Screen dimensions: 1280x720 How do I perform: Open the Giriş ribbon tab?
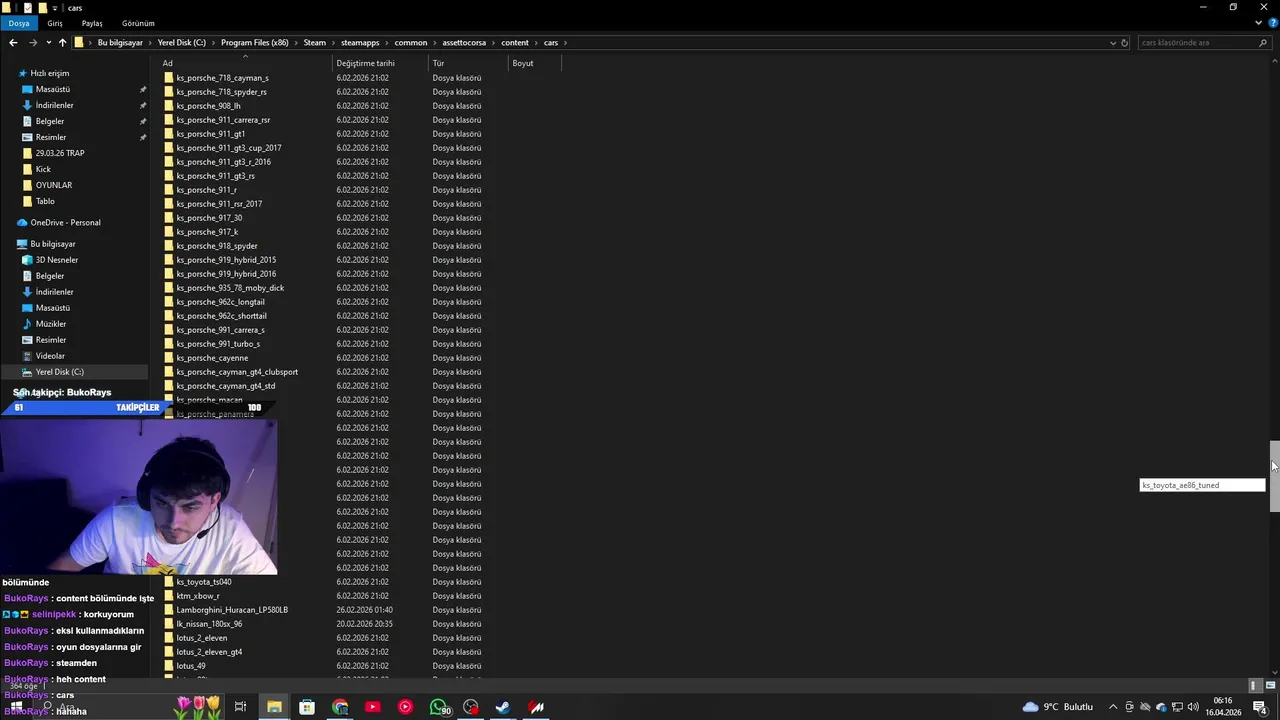[55, 23]
